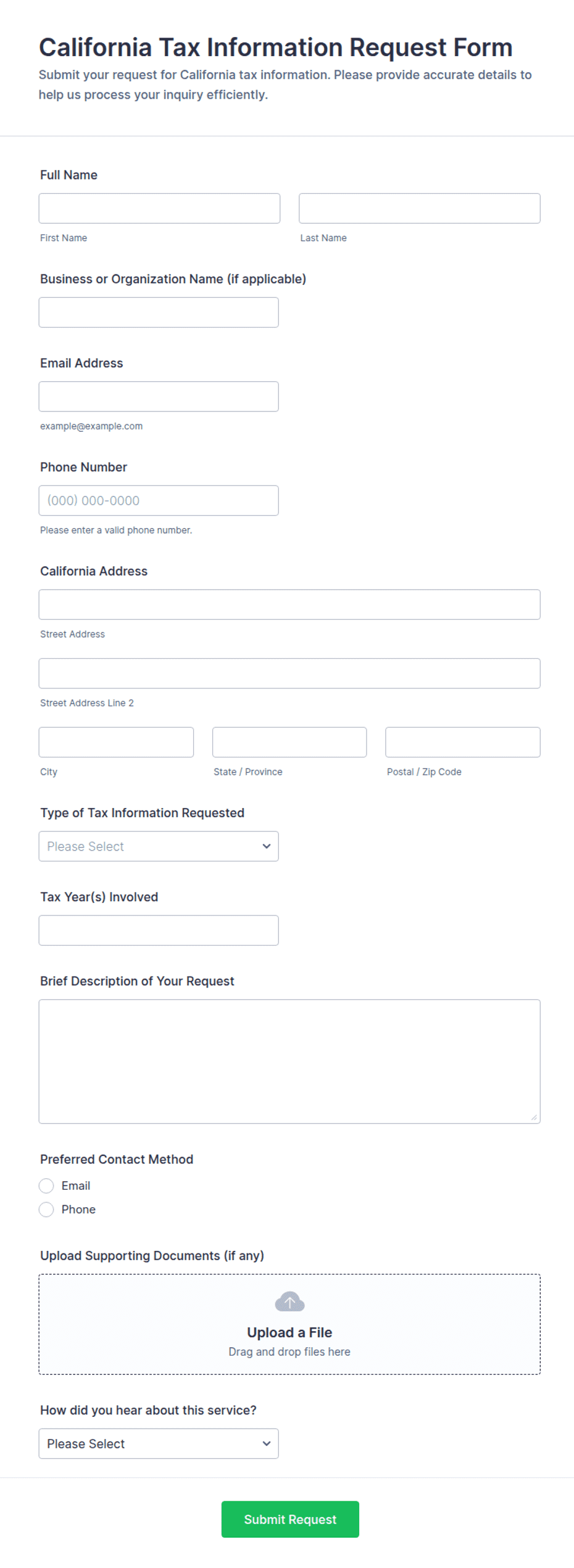Click the Street Address input
The height and width of the screenshot is (1568, 574).
pyautogui.click(x=289, y=605)
